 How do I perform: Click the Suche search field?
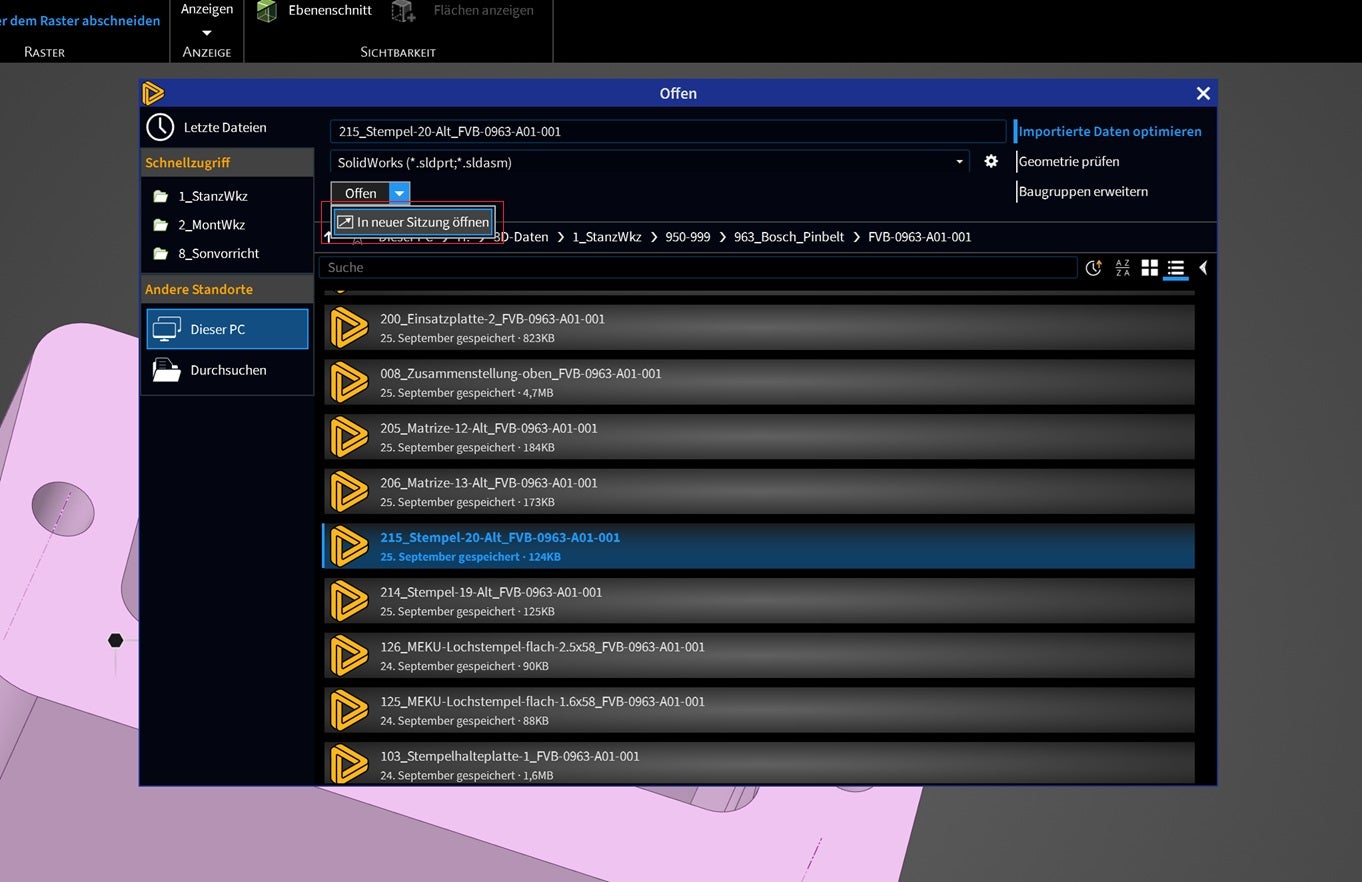coord(698,268)
